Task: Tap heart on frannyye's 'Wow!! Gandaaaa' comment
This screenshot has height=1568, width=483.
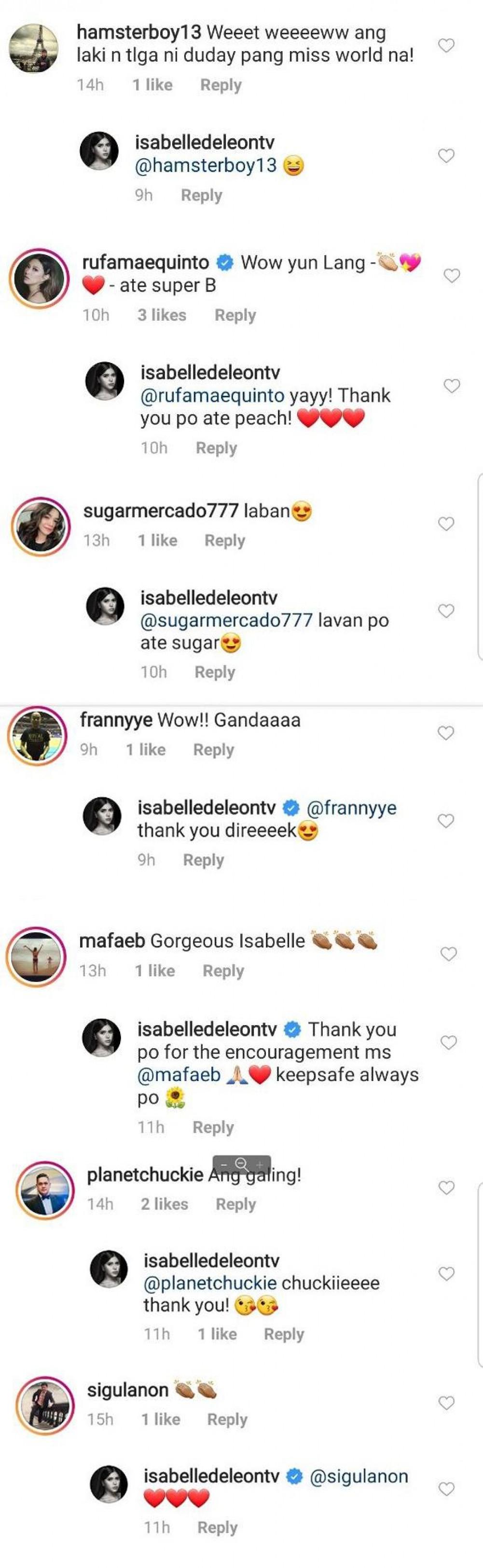Action: [446, 733]
